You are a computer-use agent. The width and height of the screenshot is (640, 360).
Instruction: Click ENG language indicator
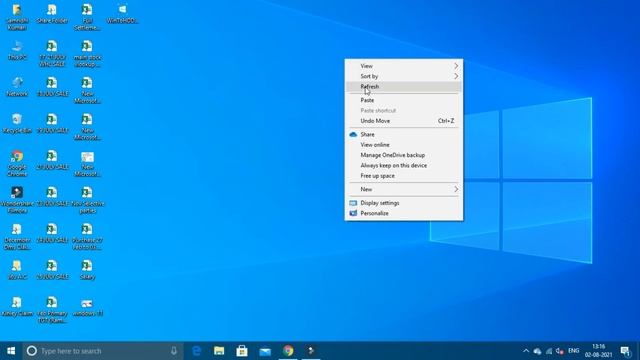click(573, 351)
